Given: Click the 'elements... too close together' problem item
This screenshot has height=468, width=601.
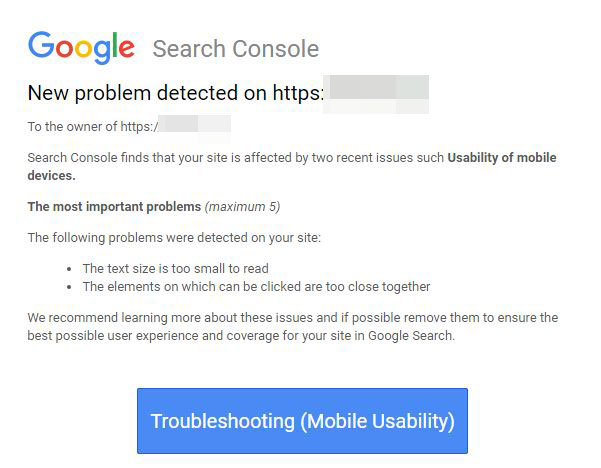Looking at the screenshot, I should tap(256, 286).
